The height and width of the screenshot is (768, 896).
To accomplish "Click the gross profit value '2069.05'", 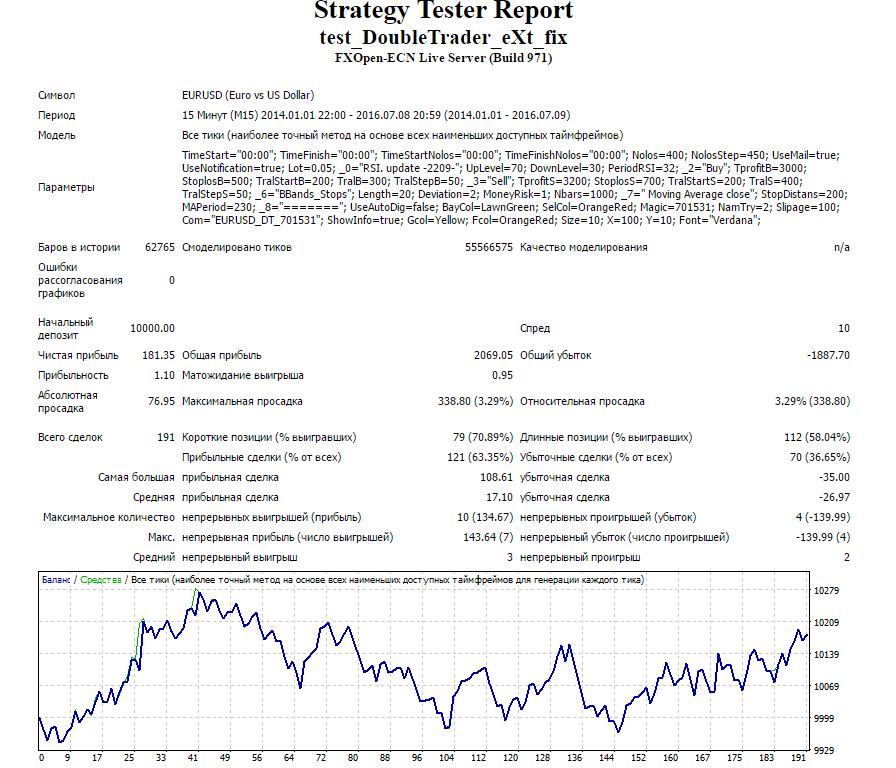I will tap(493, 355).
